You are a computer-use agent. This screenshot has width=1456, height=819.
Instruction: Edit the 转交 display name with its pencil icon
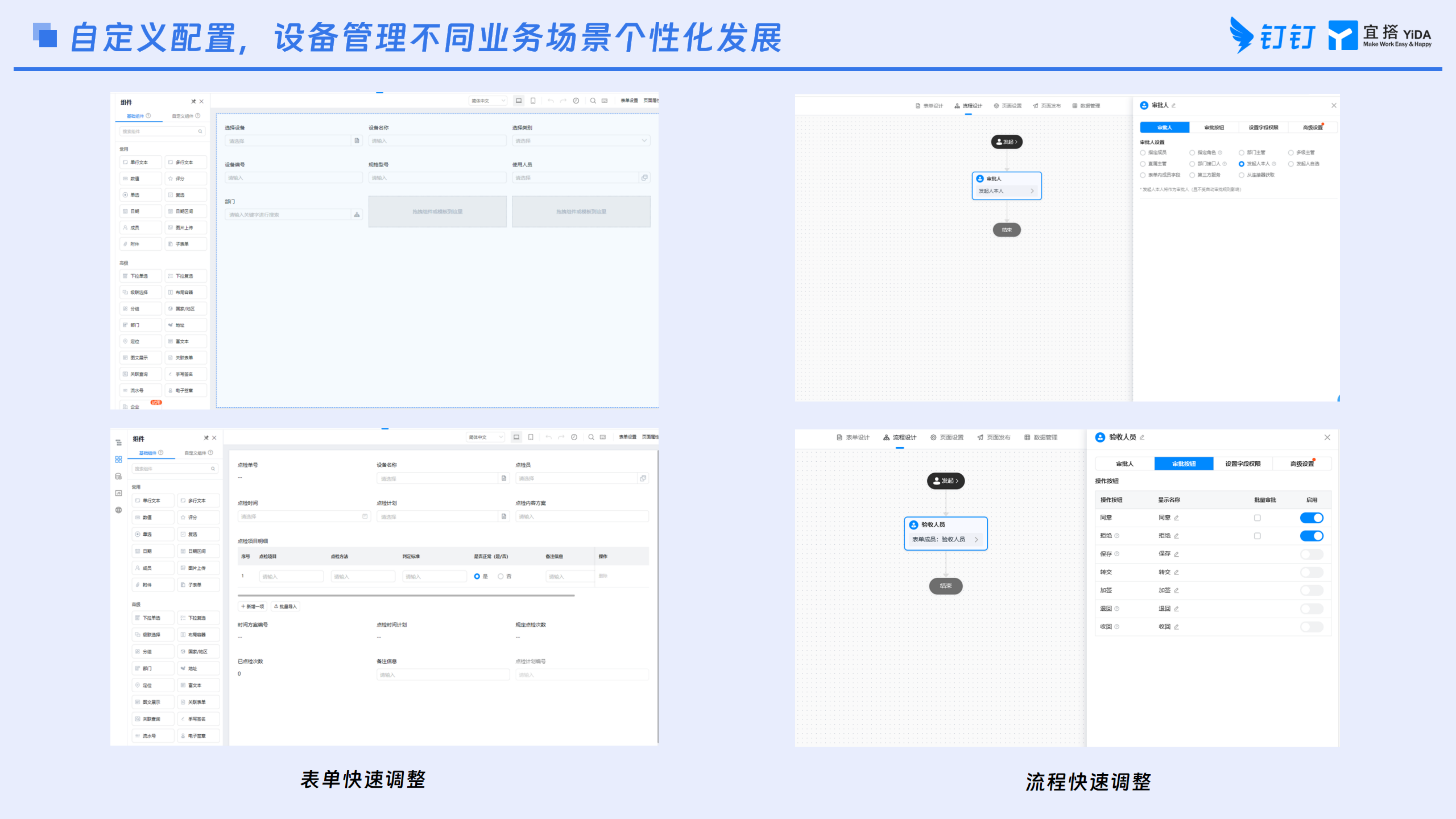[x=1177, y=572]
